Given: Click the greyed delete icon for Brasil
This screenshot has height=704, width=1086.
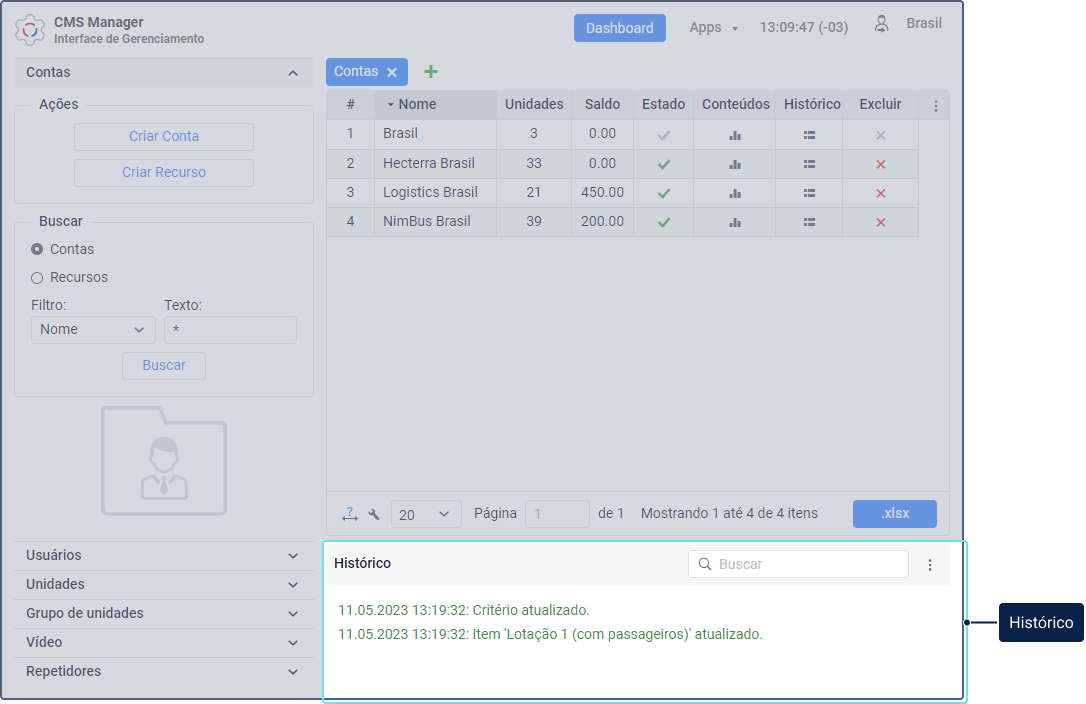Looking at the screenshot, I should (x=881, y=135).
